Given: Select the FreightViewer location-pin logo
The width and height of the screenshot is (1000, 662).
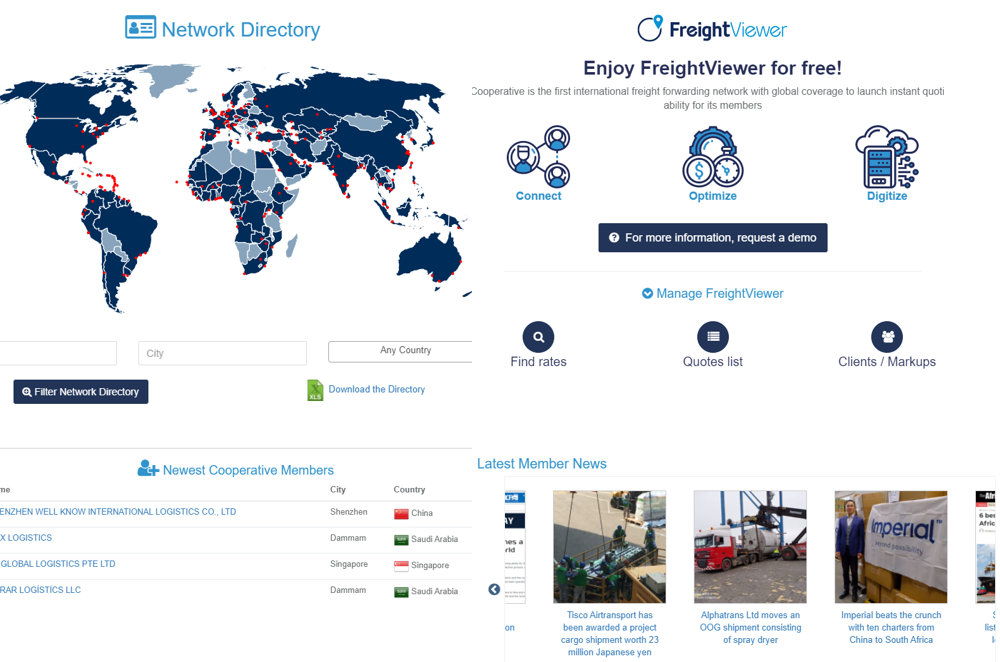Looking at the screenshot, I should pyautogui.click(x=652, y=28).
